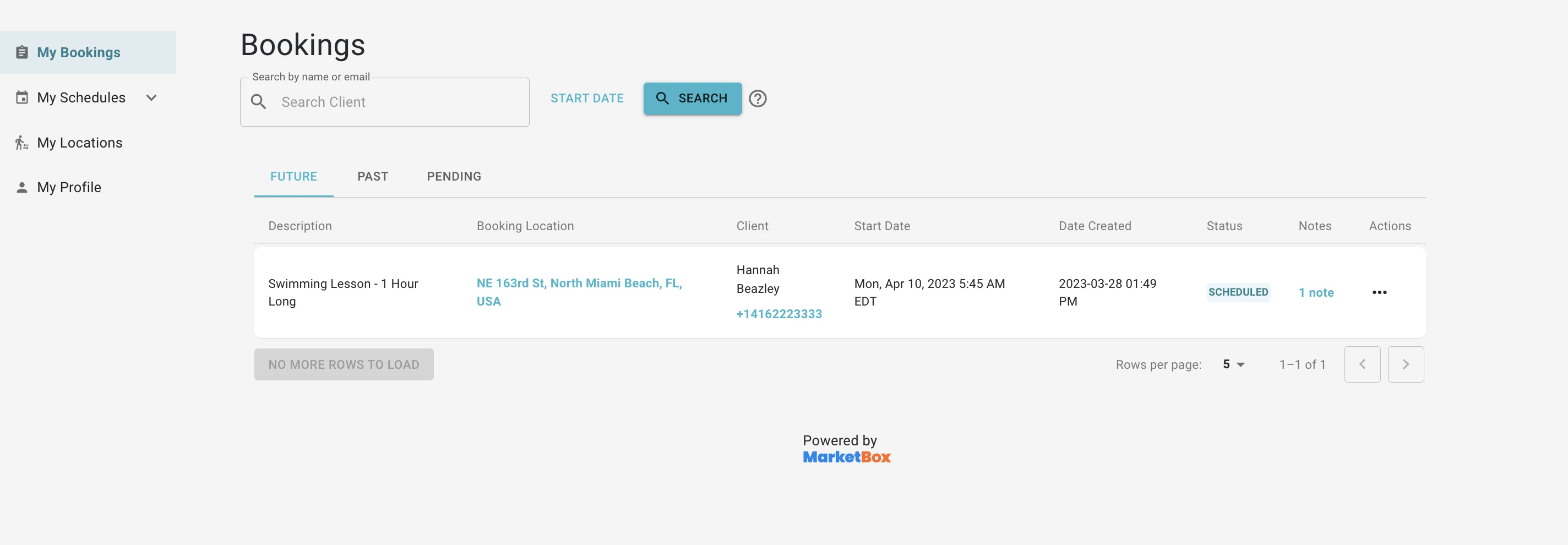Image resolution: width=1568 pixels, height=545 pixels.
Task: Select the FUTURE tab
Action: click(293, 176)
